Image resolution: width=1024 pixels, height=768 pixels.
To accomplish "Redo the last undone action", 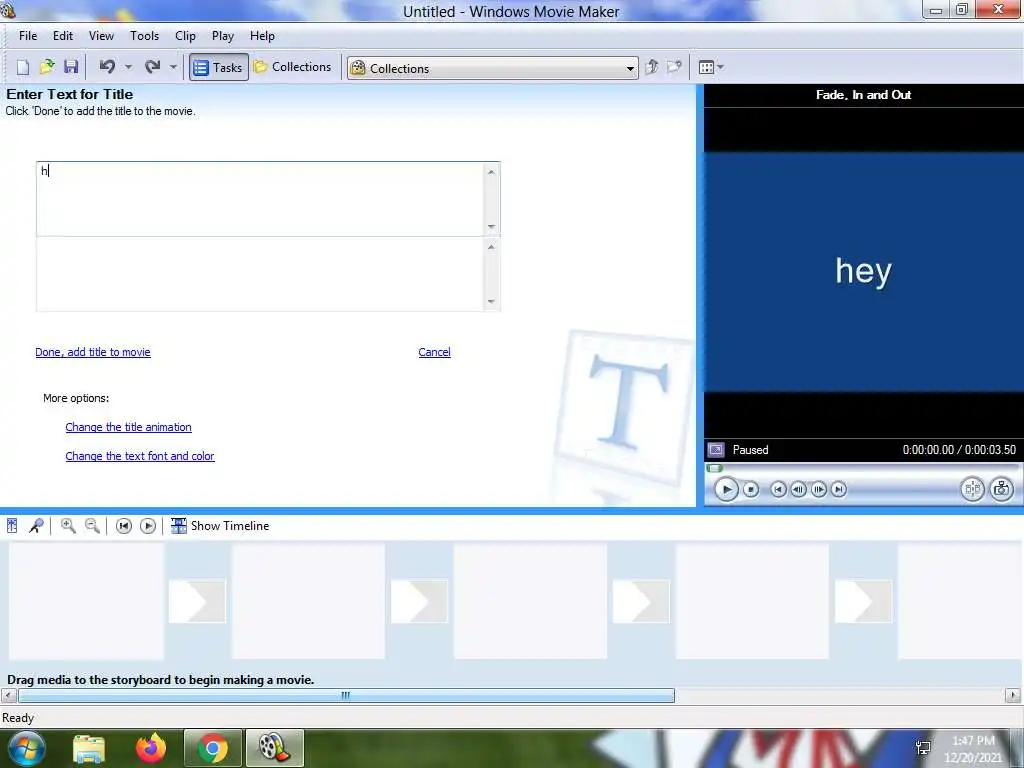I will (x=153, y=67).
